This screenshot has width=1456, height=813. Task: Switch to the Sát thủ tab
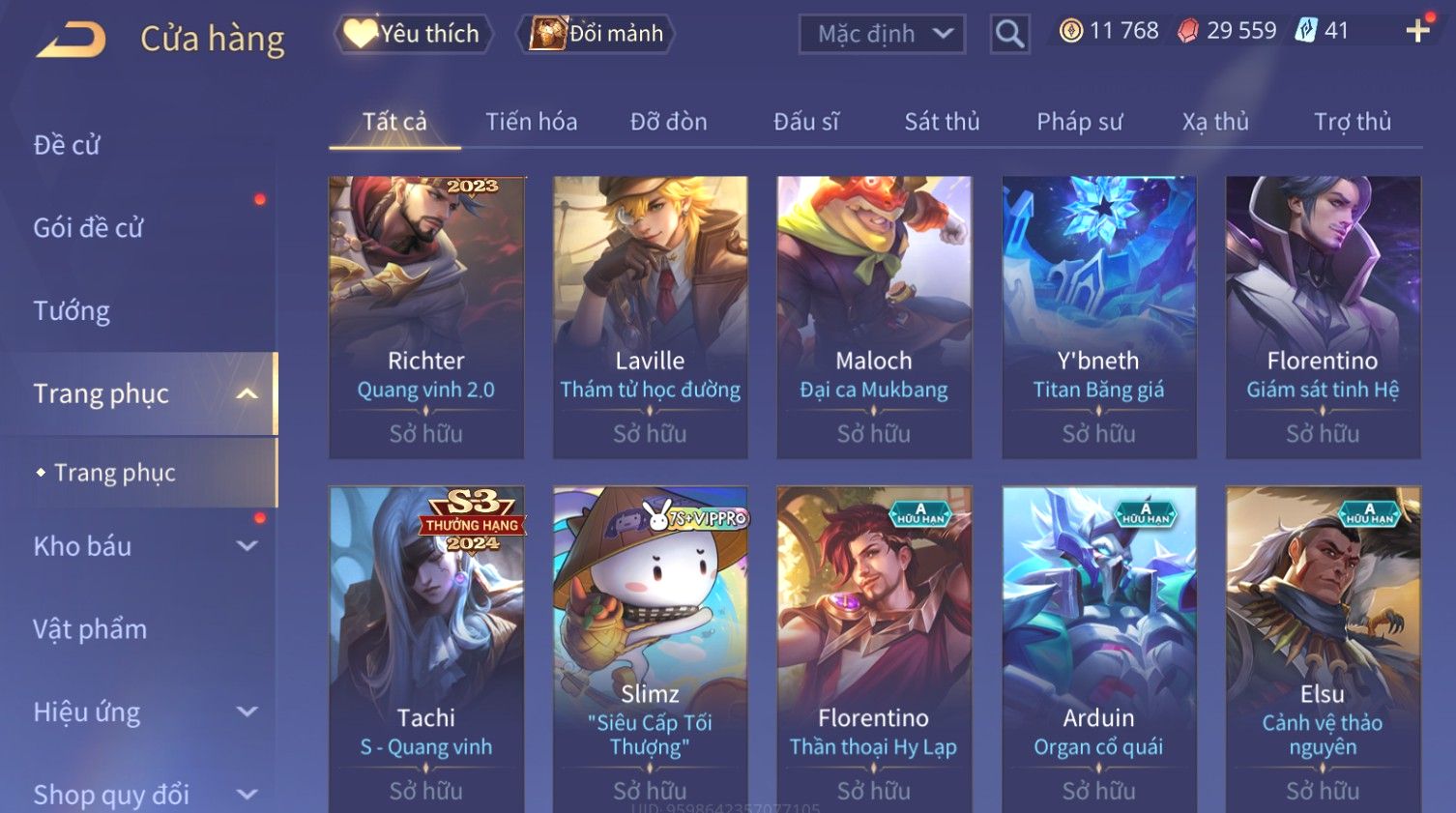point(942,122)
